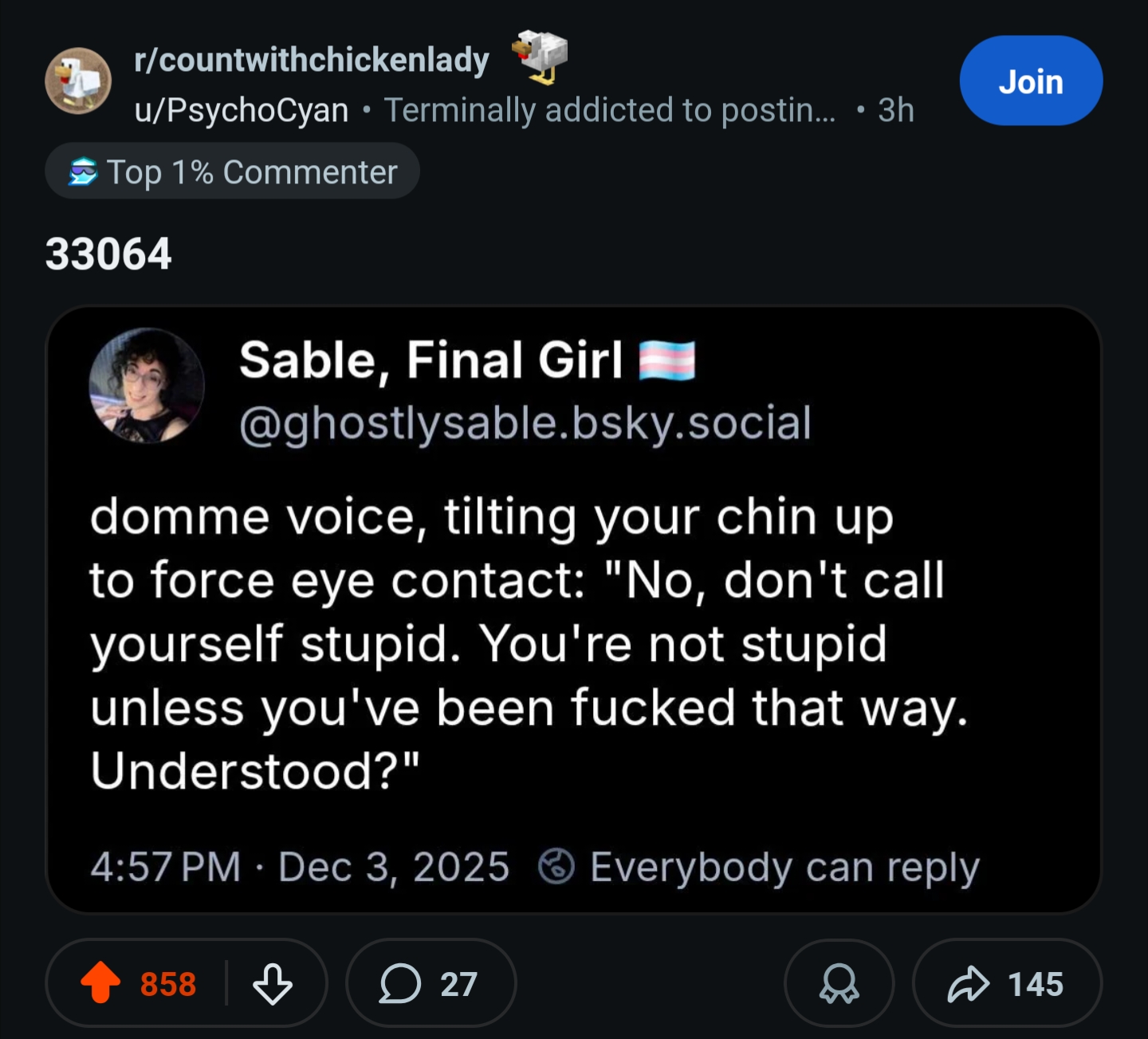Share this post via share arrow
The width and height of the screenshot is (1148, 1039).
coord(1006,983)
